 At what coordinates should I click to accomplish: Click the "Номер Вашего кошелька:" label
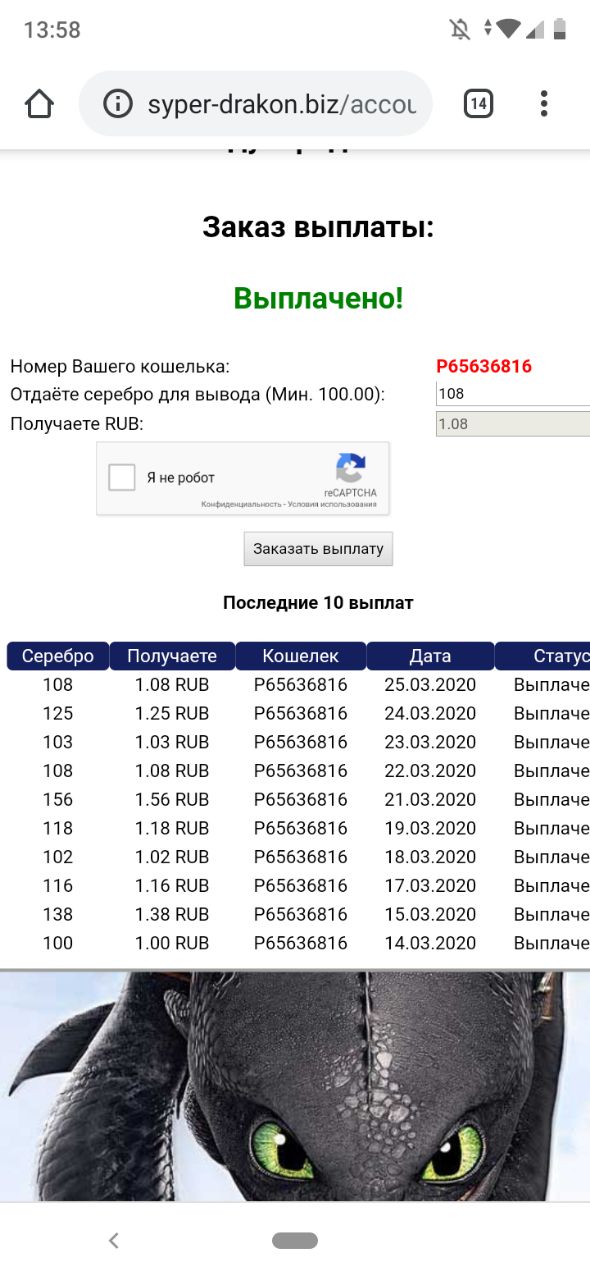click(x=120, y=366)
